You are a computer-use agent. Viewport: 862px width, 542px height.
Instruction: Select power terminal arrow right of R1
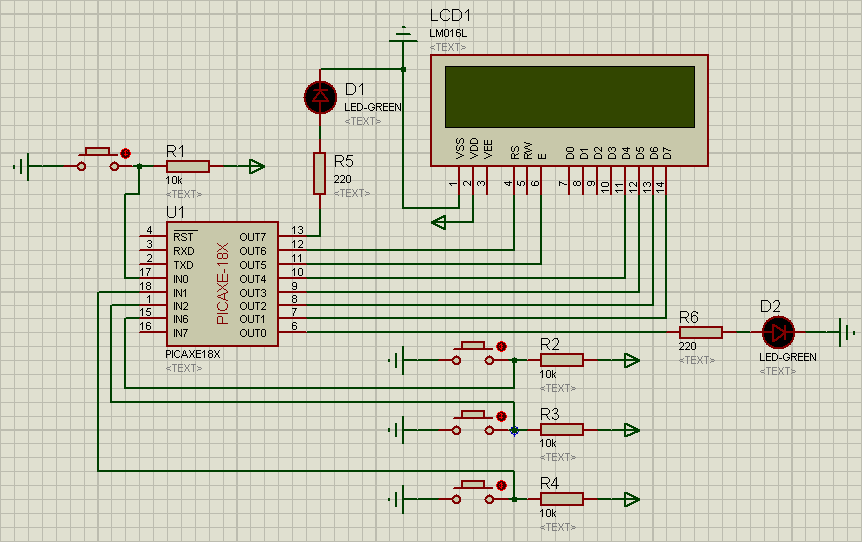pos(256,166)
